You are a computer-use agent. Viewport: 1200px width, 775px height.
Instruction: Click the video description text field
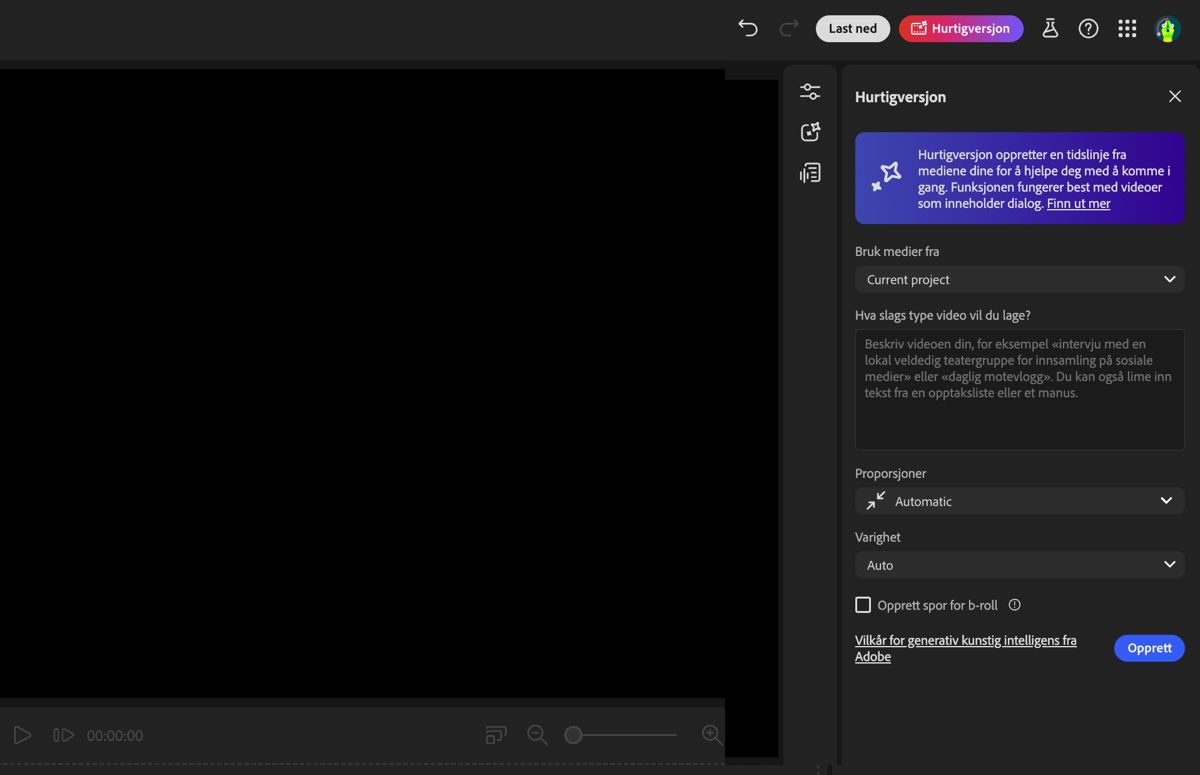[1018, 390]
